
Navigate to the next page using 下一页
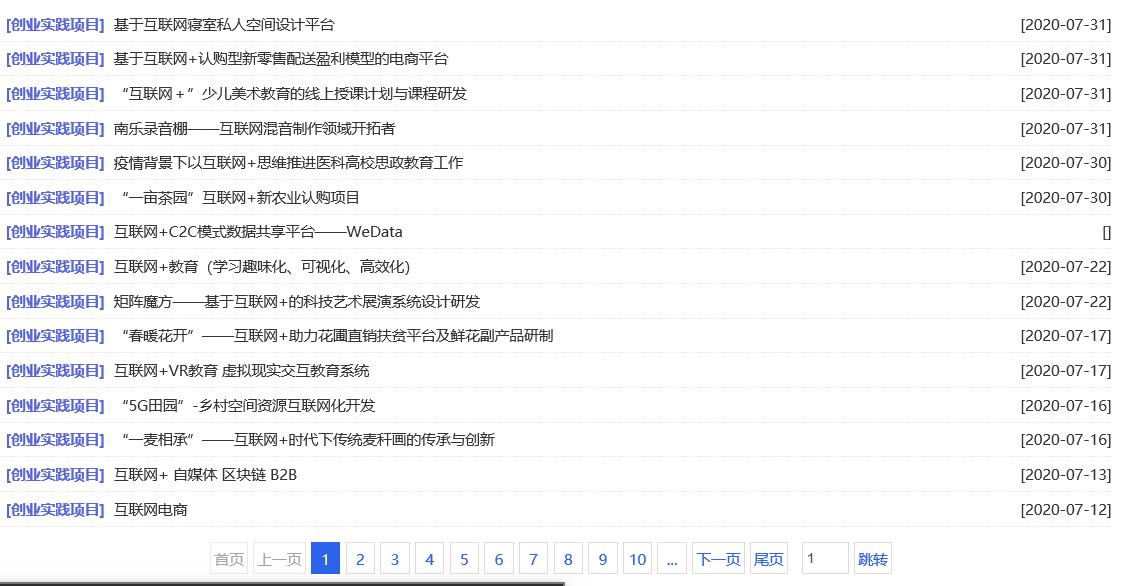pyautogui.click(x=718, y=558)
